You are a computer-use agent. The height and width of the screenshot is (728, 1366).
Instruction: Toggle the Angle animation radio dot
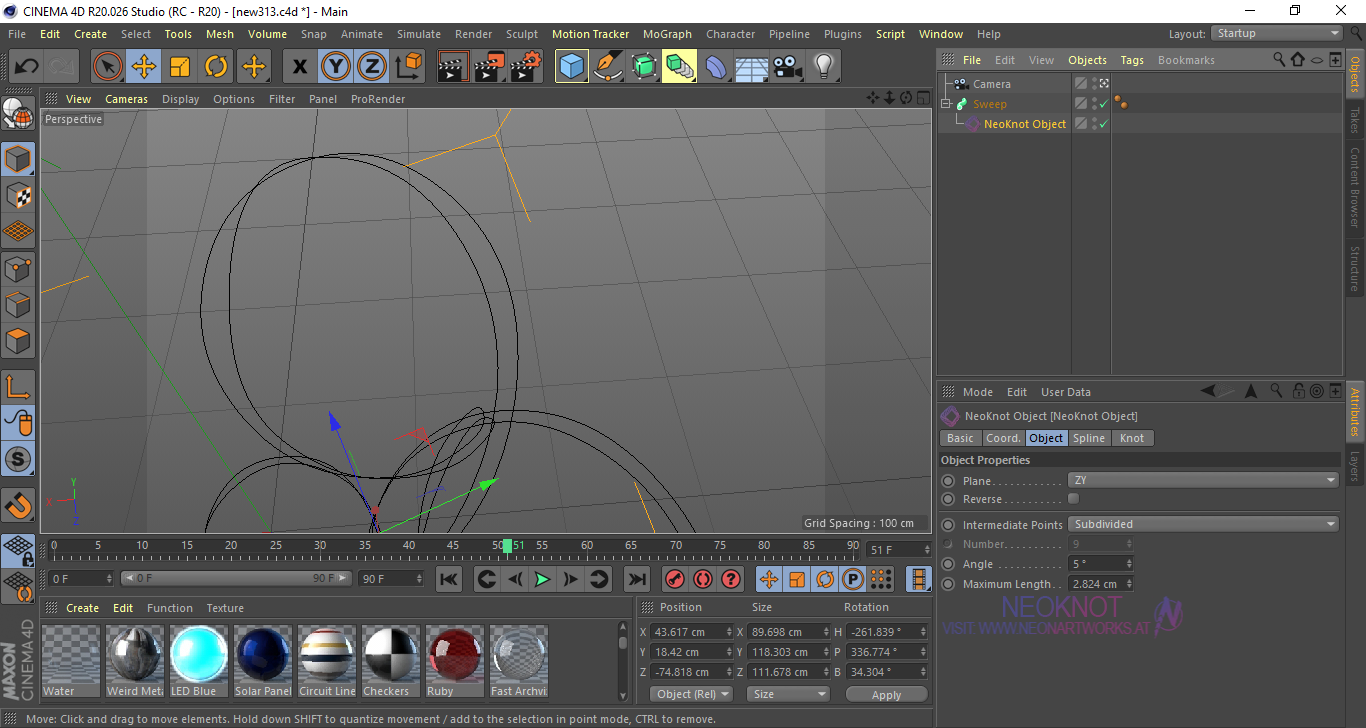(948, 564)
